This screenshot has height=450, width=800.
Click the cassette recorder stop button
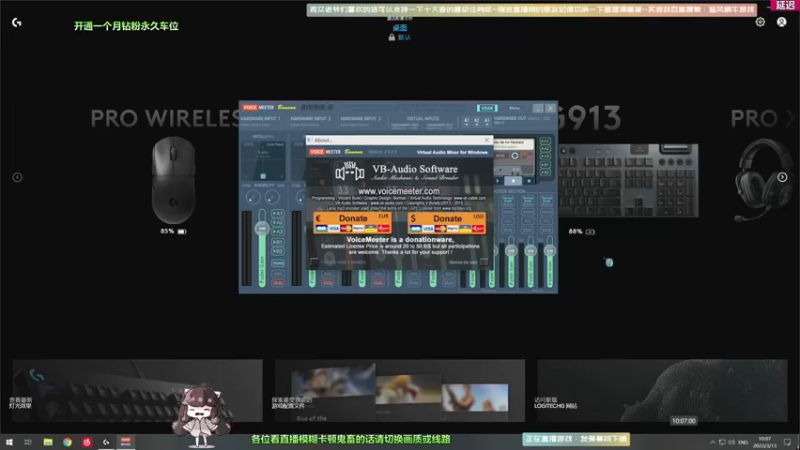coord(513,181)
